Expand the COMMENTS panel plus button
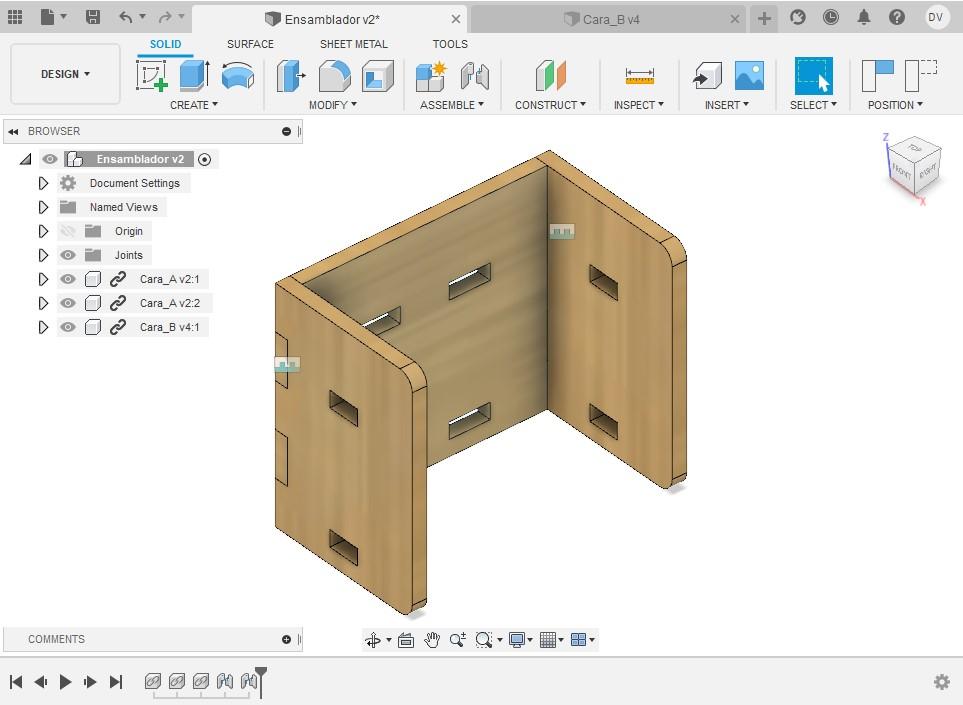Viewport: 963px width, 705px height. 286,639
